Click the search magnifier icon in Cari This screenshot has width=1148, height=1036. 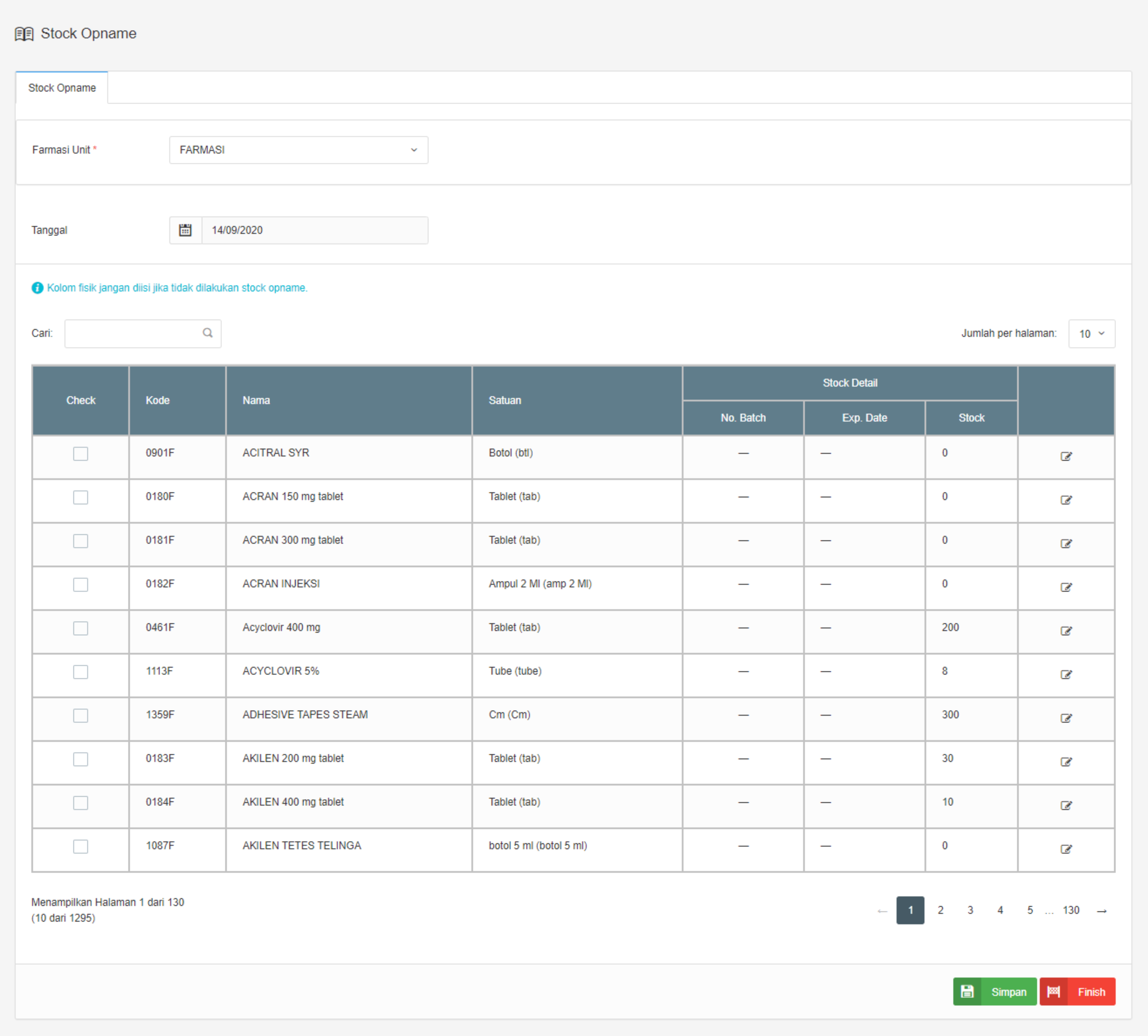tap(208, 333)
